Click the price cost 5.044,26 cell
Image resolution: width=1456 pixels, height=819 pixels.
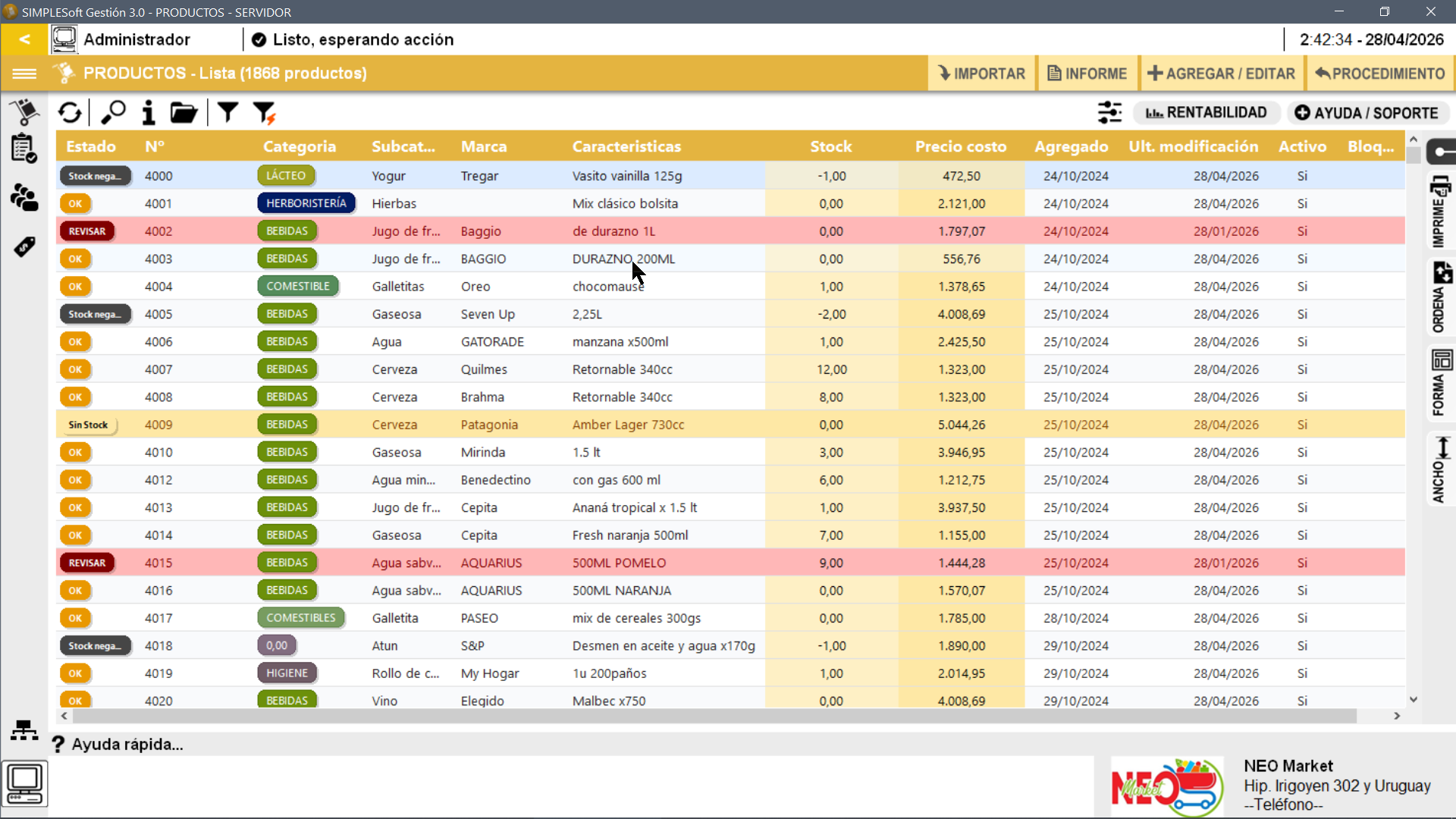pos(962,425)
